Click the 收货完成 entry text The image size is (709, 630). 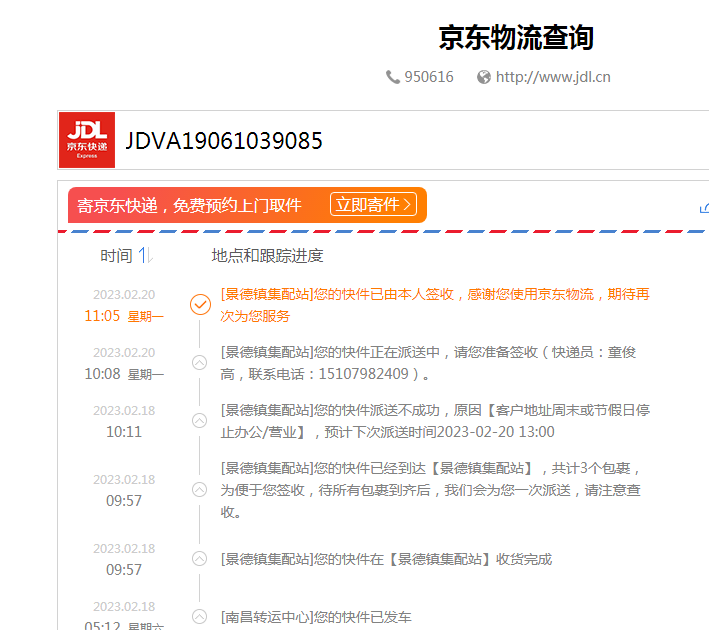386,559
